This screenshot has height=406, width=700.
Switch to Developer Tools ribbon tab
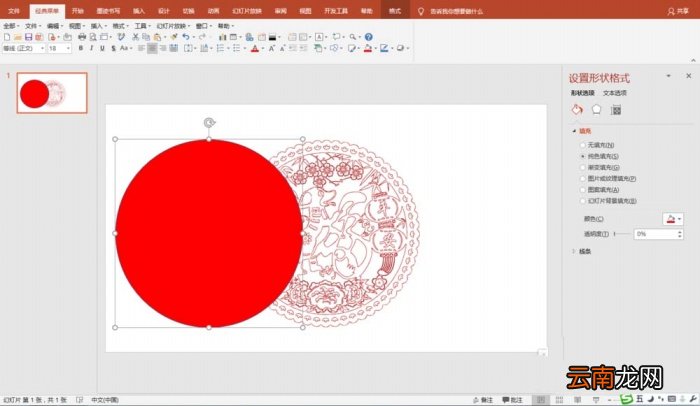point(336,11)
